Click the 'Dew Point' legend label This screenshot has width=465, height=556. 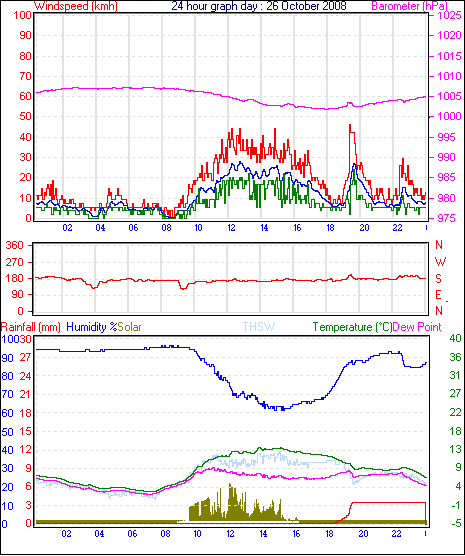click(417, 327)
